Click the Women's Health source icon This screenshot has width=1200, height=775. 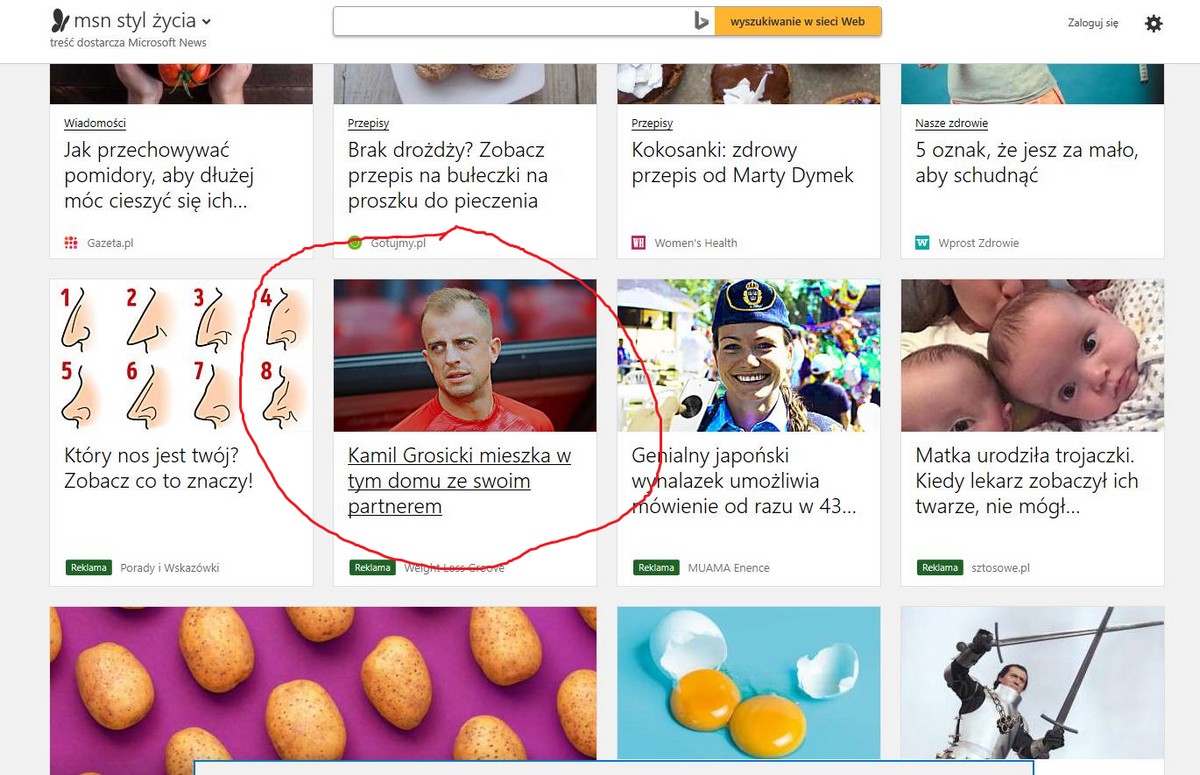point(639,243)
